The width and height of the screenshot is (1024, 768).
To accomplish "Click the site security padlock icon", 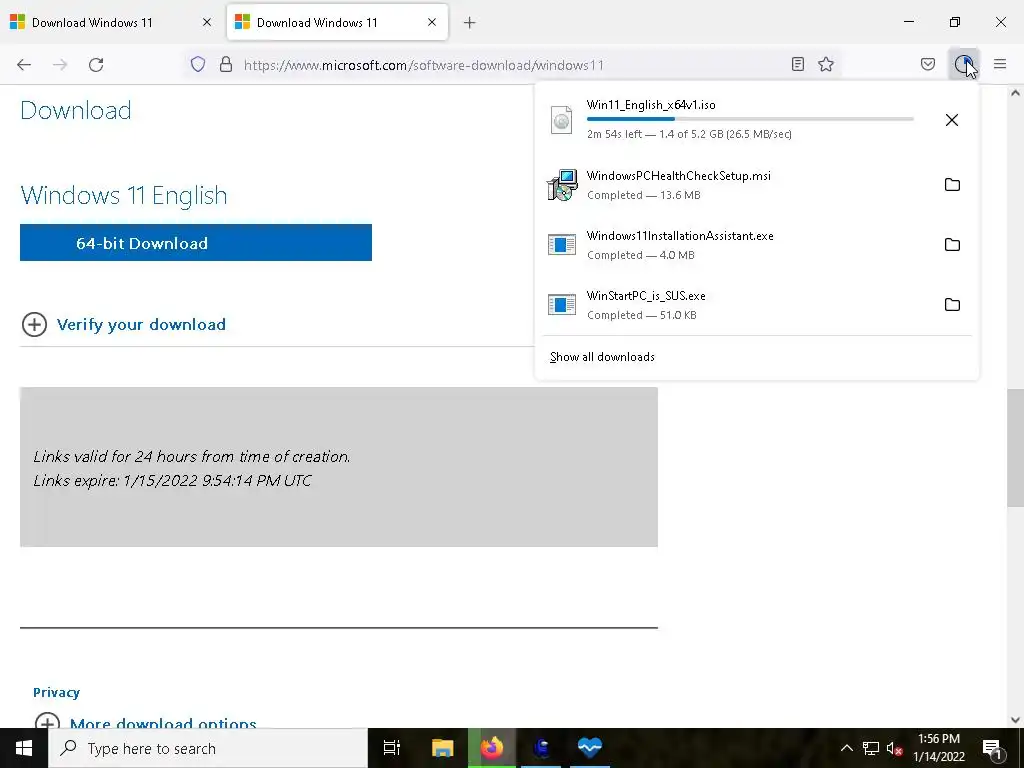I will coord(226,64).
